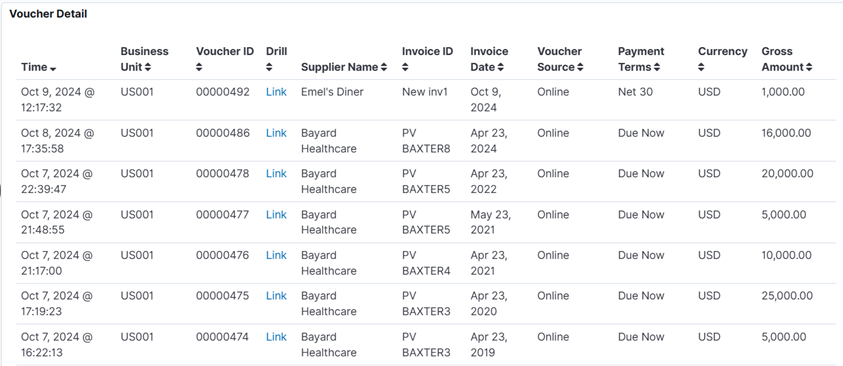The width and height of the screenshot is (843, 366).
Task: Open drill Link for voucher 00000486
Action: [x=276, y=133]
